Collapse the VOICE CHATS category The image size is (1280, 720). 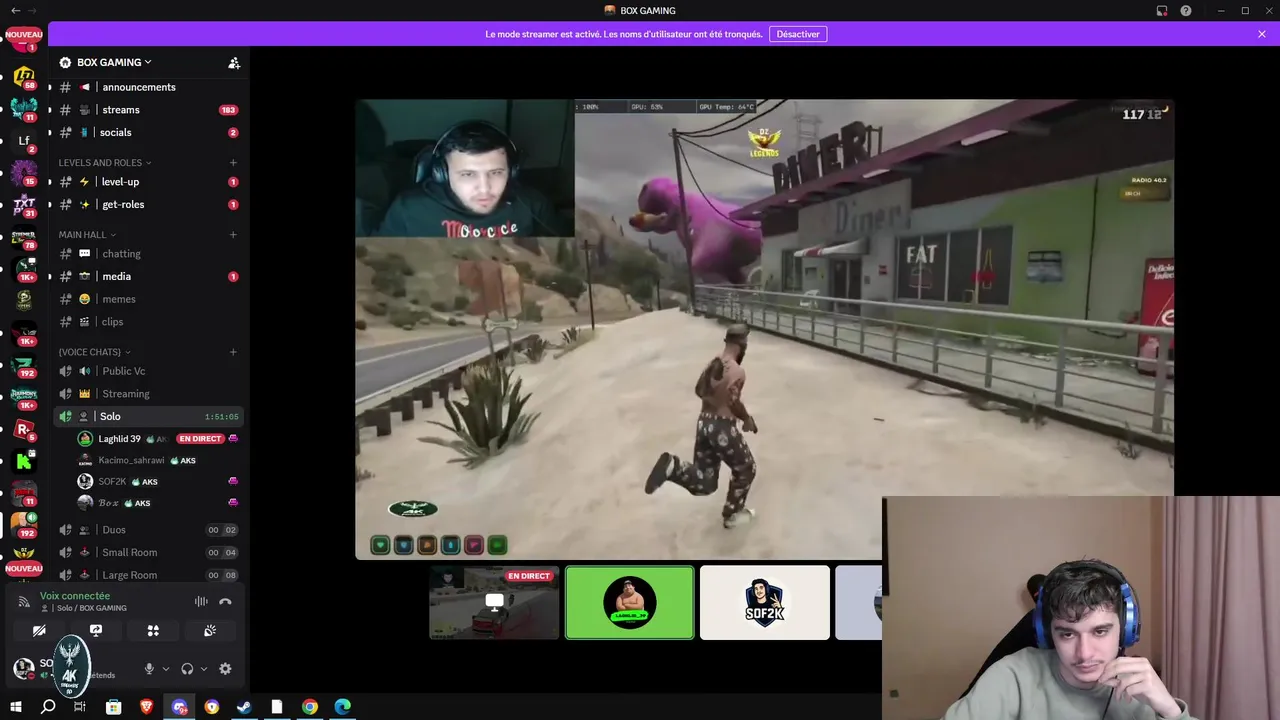[x=94, y=352]
